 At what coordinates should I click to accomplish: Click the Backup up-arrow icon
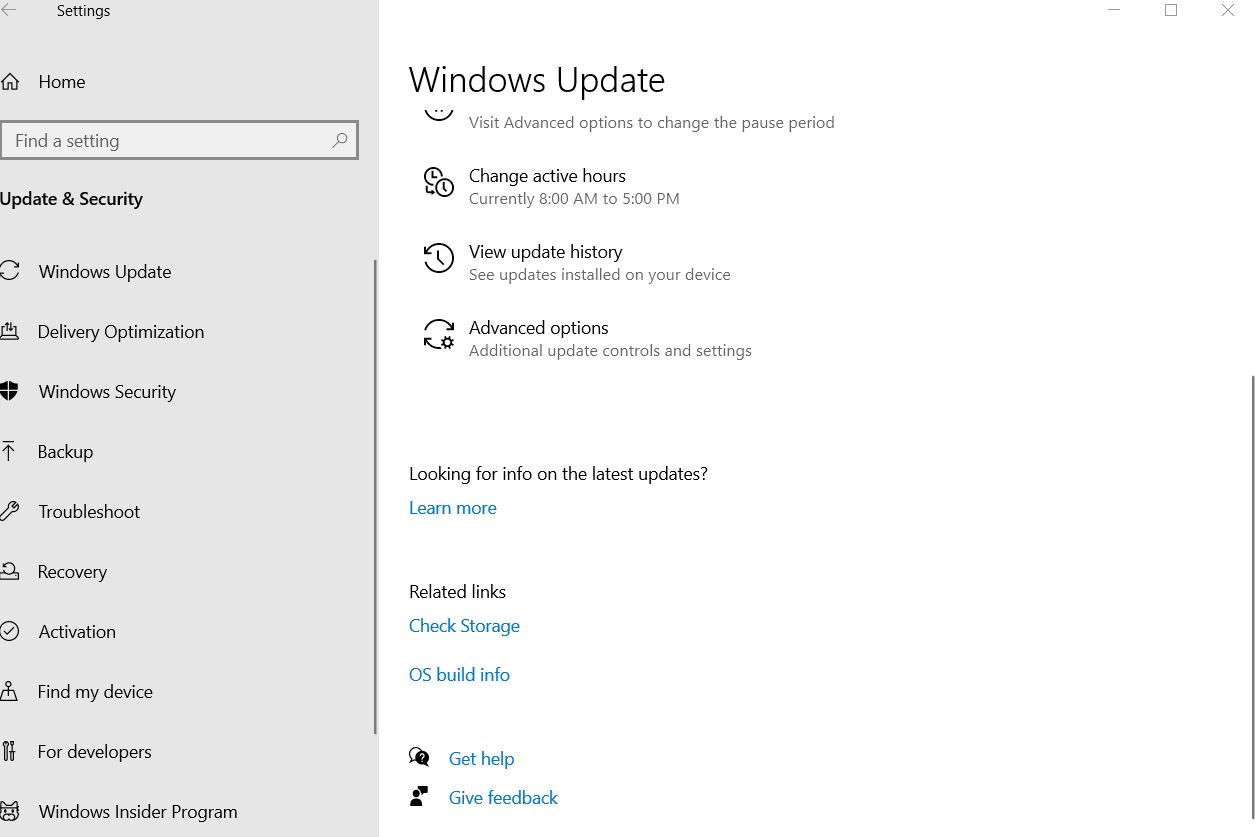[13, 451]
